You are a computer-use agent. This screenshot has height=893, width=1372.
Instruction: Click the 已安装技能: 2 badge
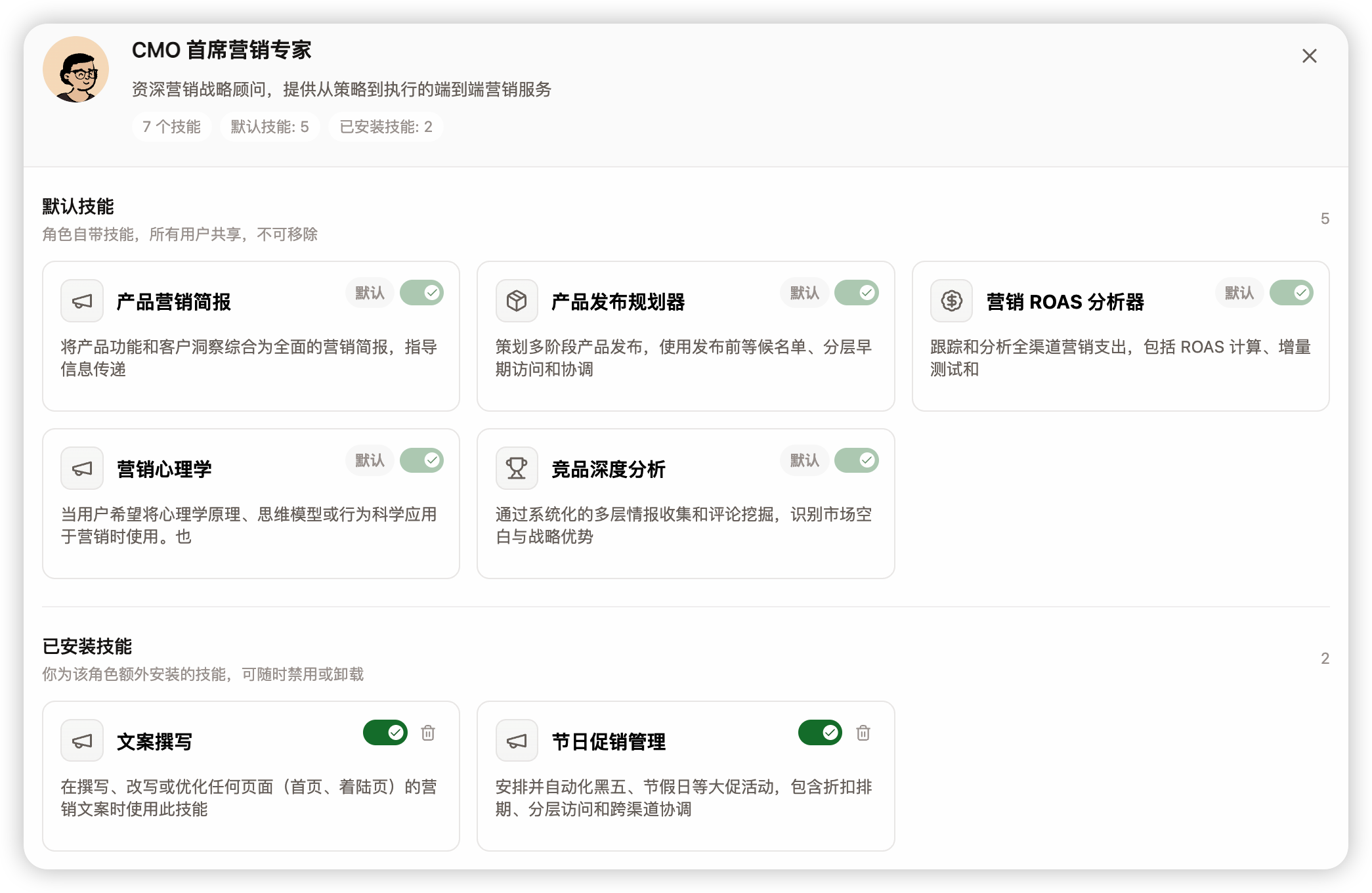click(386, 127)
